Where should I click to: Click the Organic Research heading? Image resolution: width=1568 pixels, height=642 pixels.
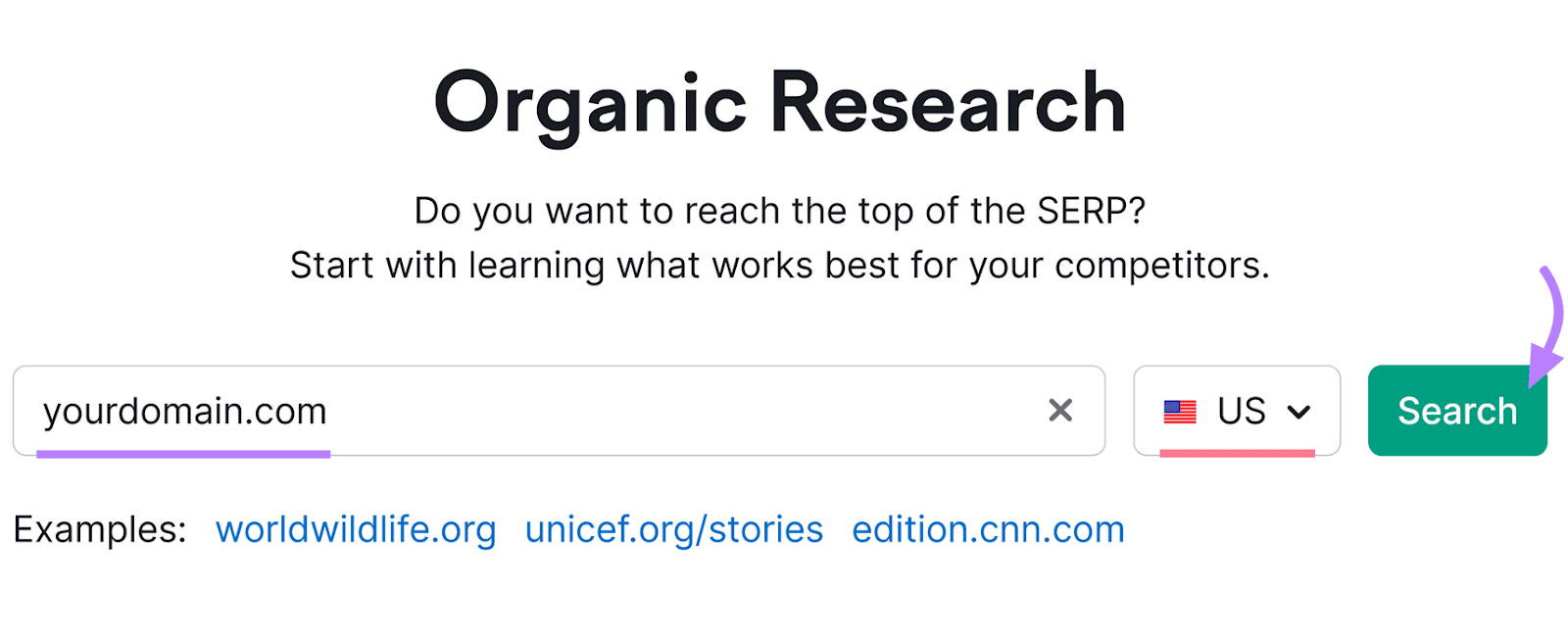coord(781,101)
